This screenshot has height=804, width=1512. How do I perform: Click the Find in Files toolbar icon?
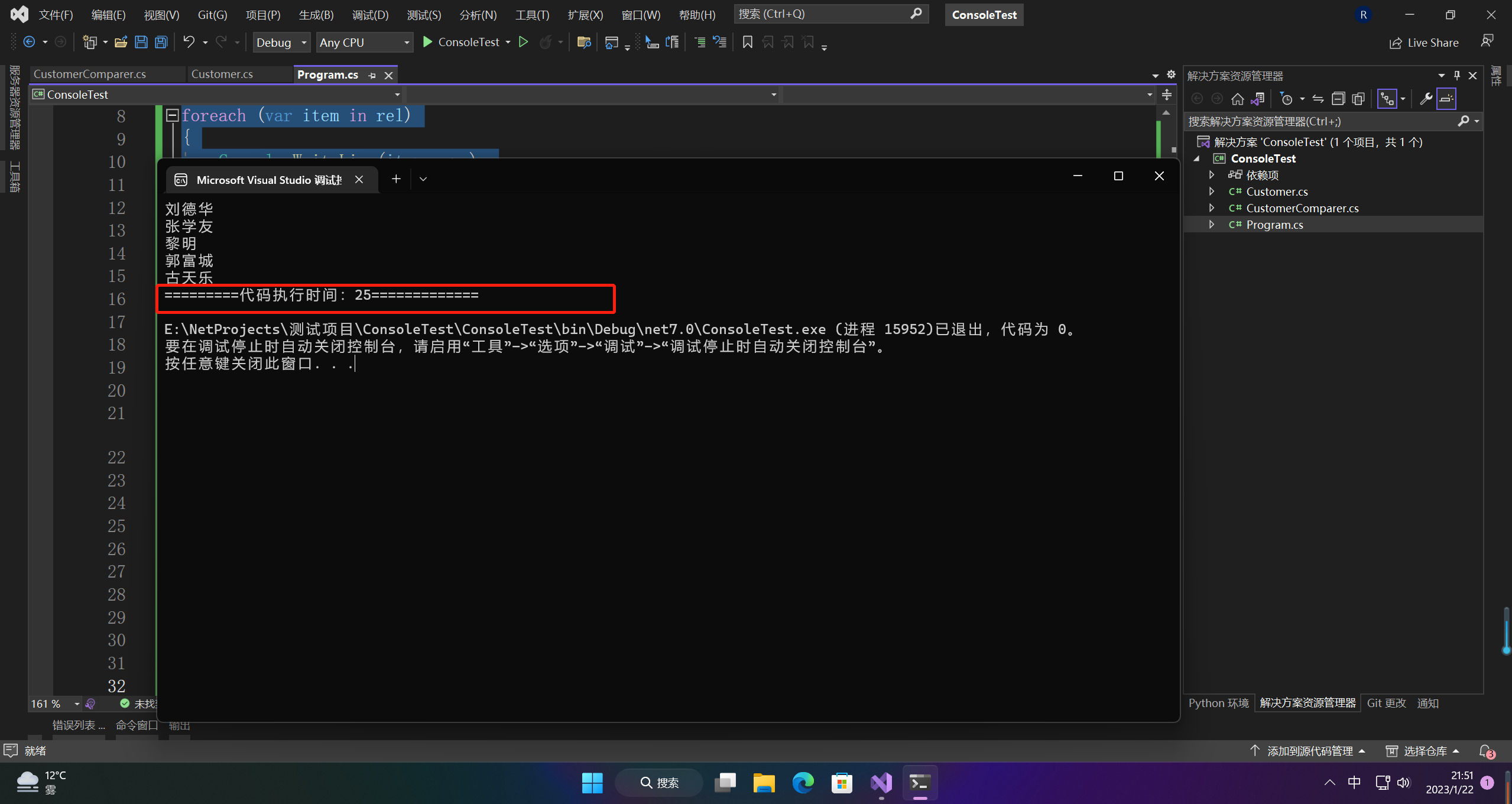[x=584, y=42]
